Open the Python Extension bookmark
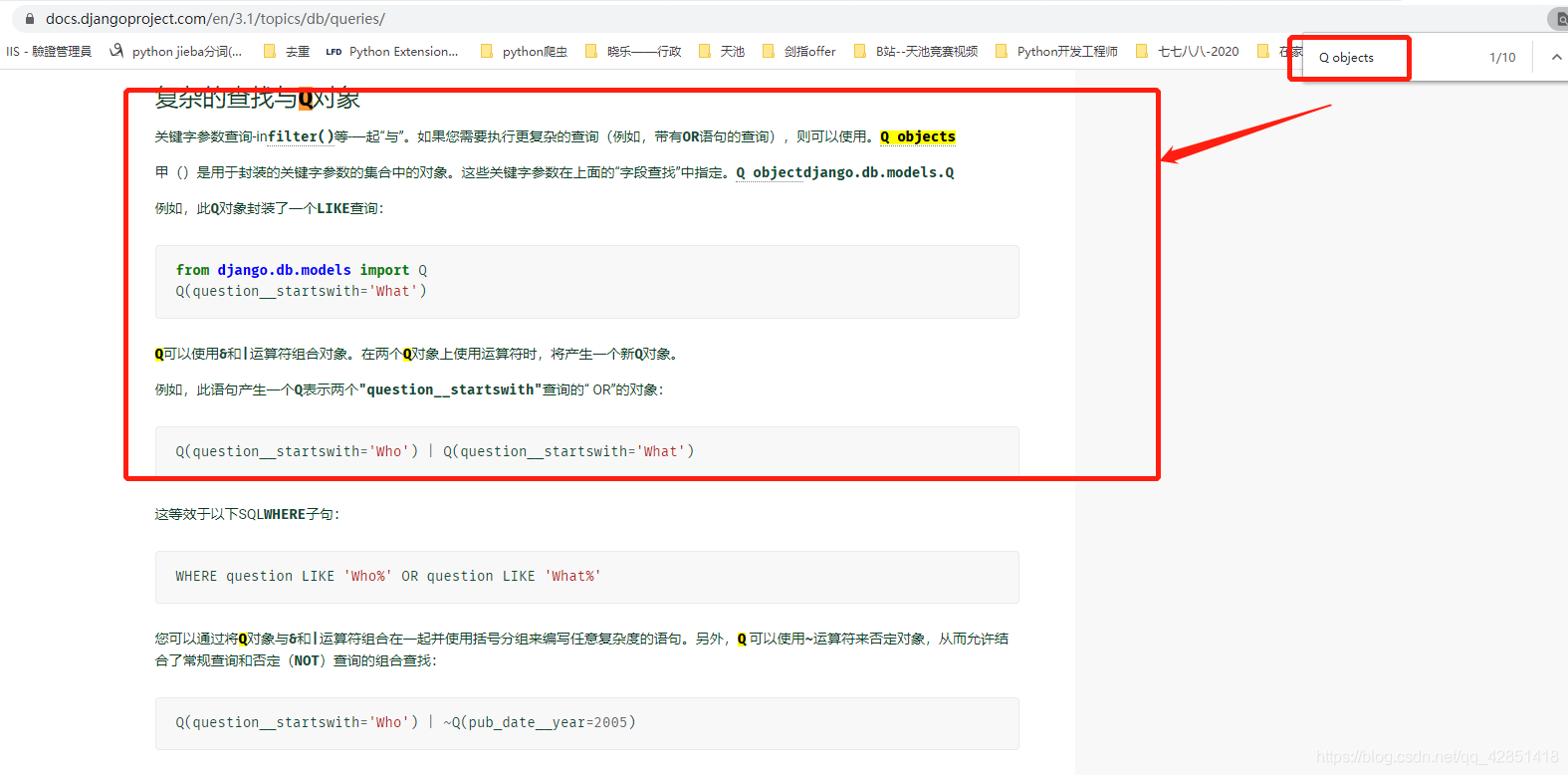This screenshot has height=775, width=1568. coord(392,52)
